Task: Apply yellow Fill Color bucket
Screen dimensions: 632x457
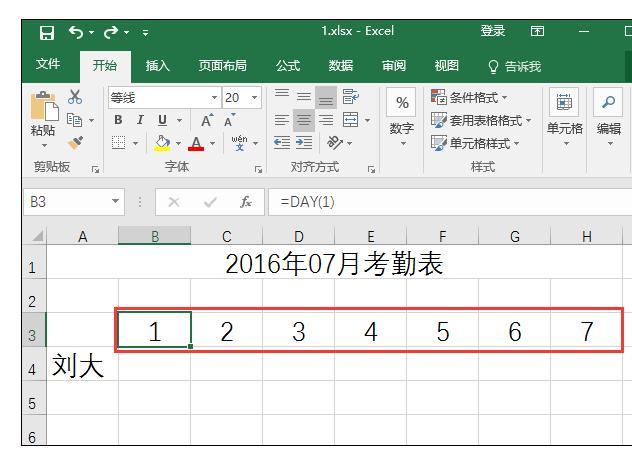Action: [x=162, y=143]
